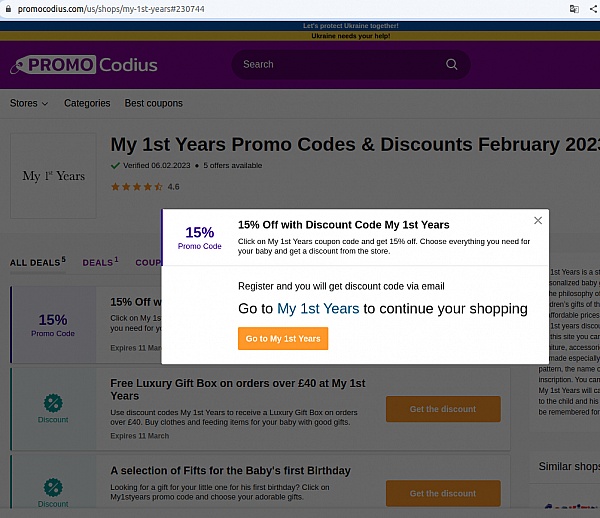
Task: Click the share icon in address bar
Action: [x=593, y=9]
